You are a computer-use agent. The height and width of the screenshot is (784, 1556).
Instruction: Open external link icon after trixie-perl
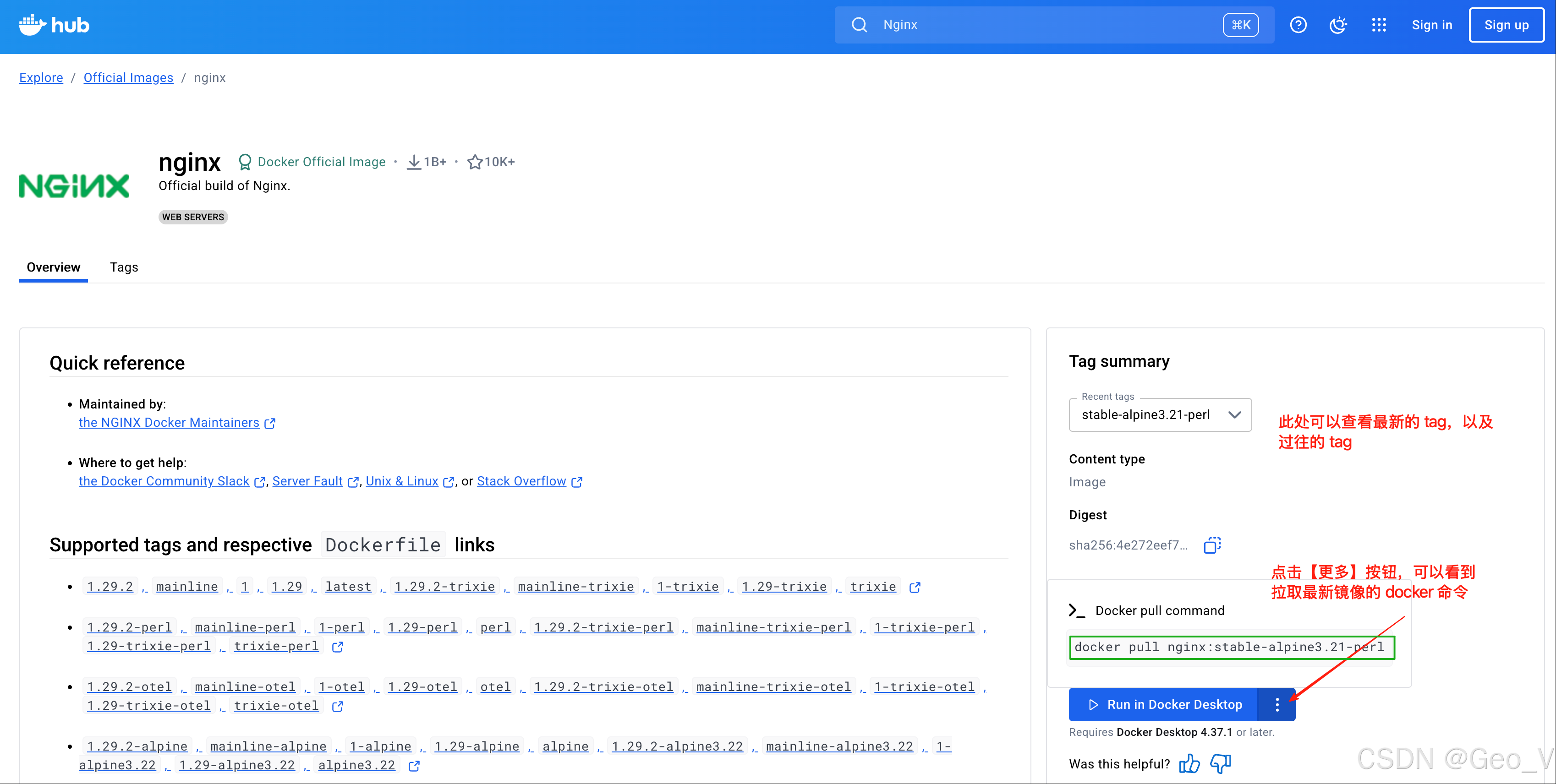click(338, 647)
